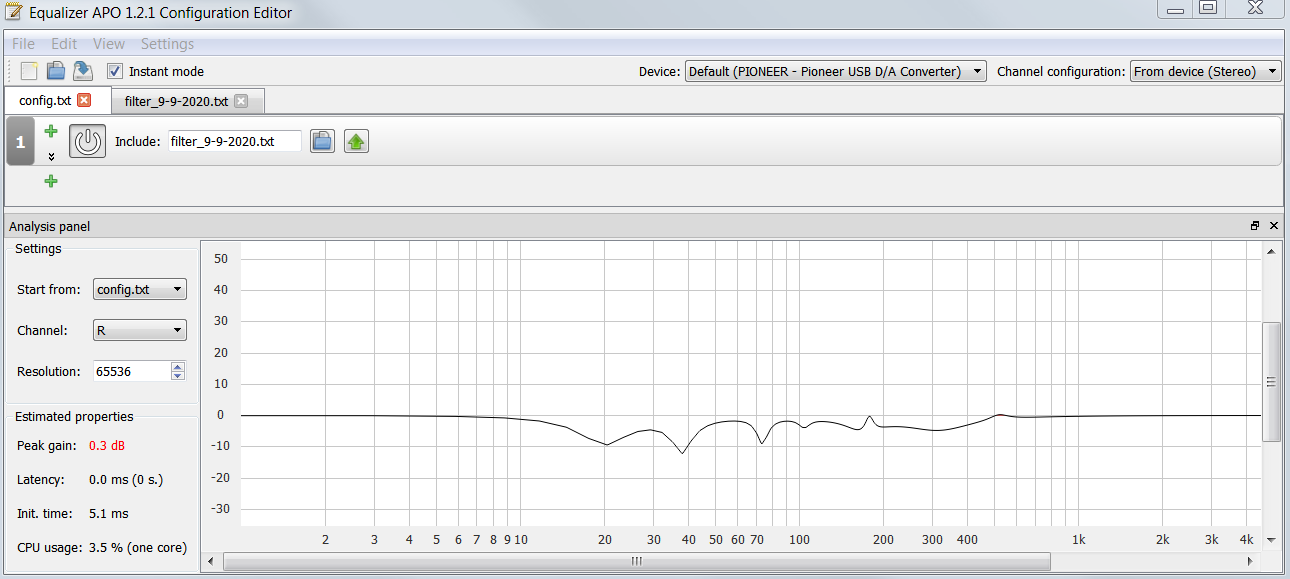Switch to the filter_9-9-2020.txt tab
The image size is (1290, 579).
tap(186, 101)
